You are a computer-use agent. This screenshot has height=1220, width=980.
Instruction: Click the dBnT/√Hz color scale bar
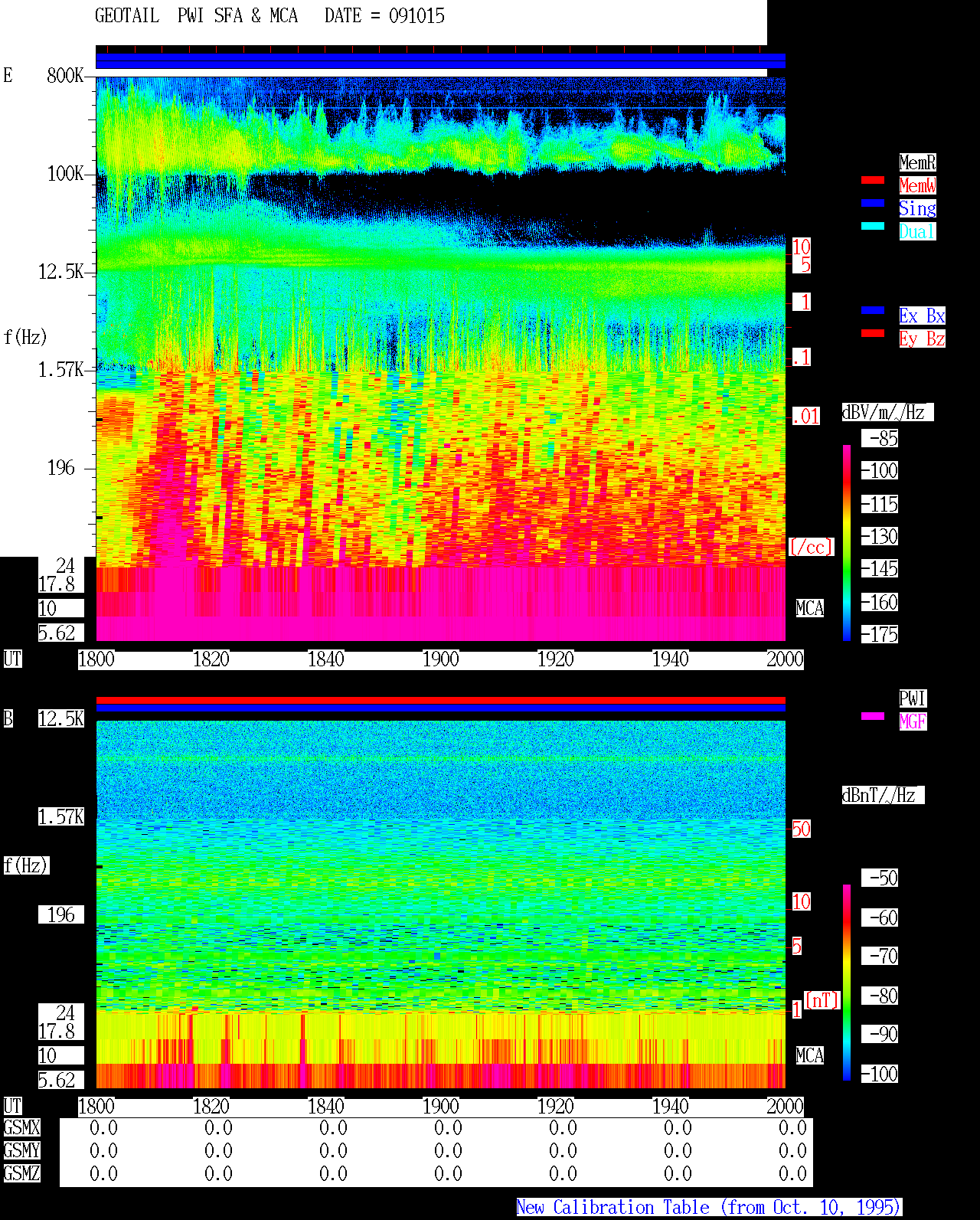pos(847,983)
